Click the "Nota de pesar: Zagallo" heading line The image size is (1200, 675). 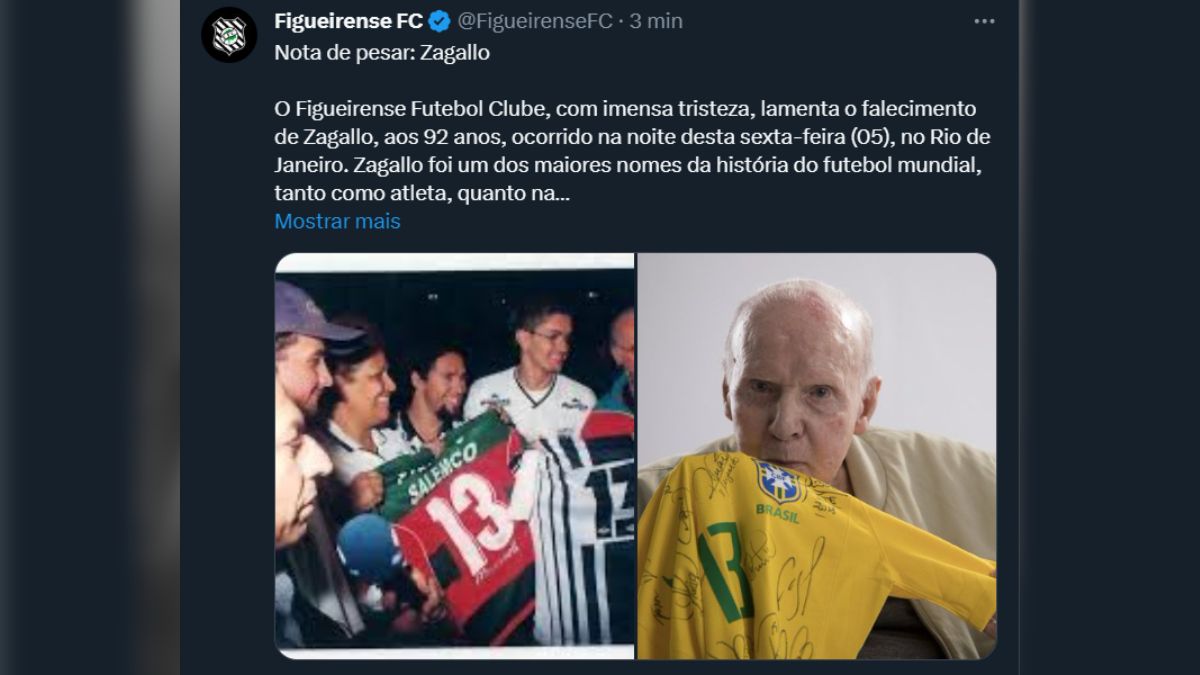[382, 53]
